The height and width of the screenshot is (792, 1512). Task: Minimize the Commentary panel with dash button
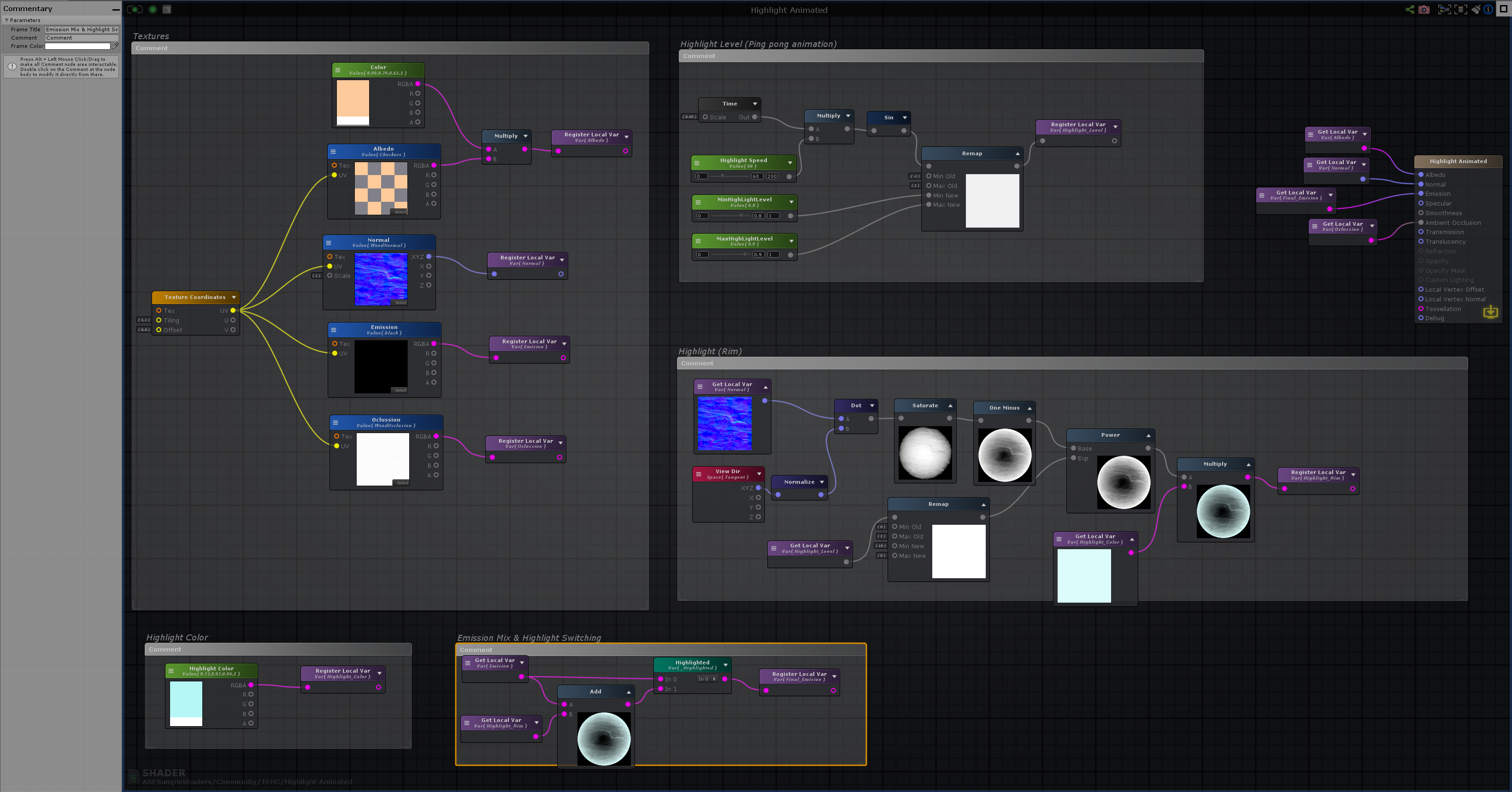116,9
